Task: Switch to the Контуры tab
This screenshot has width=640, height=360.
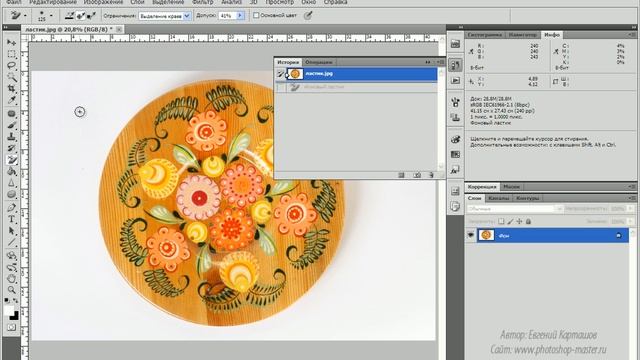Action: (x=527, y=198)
